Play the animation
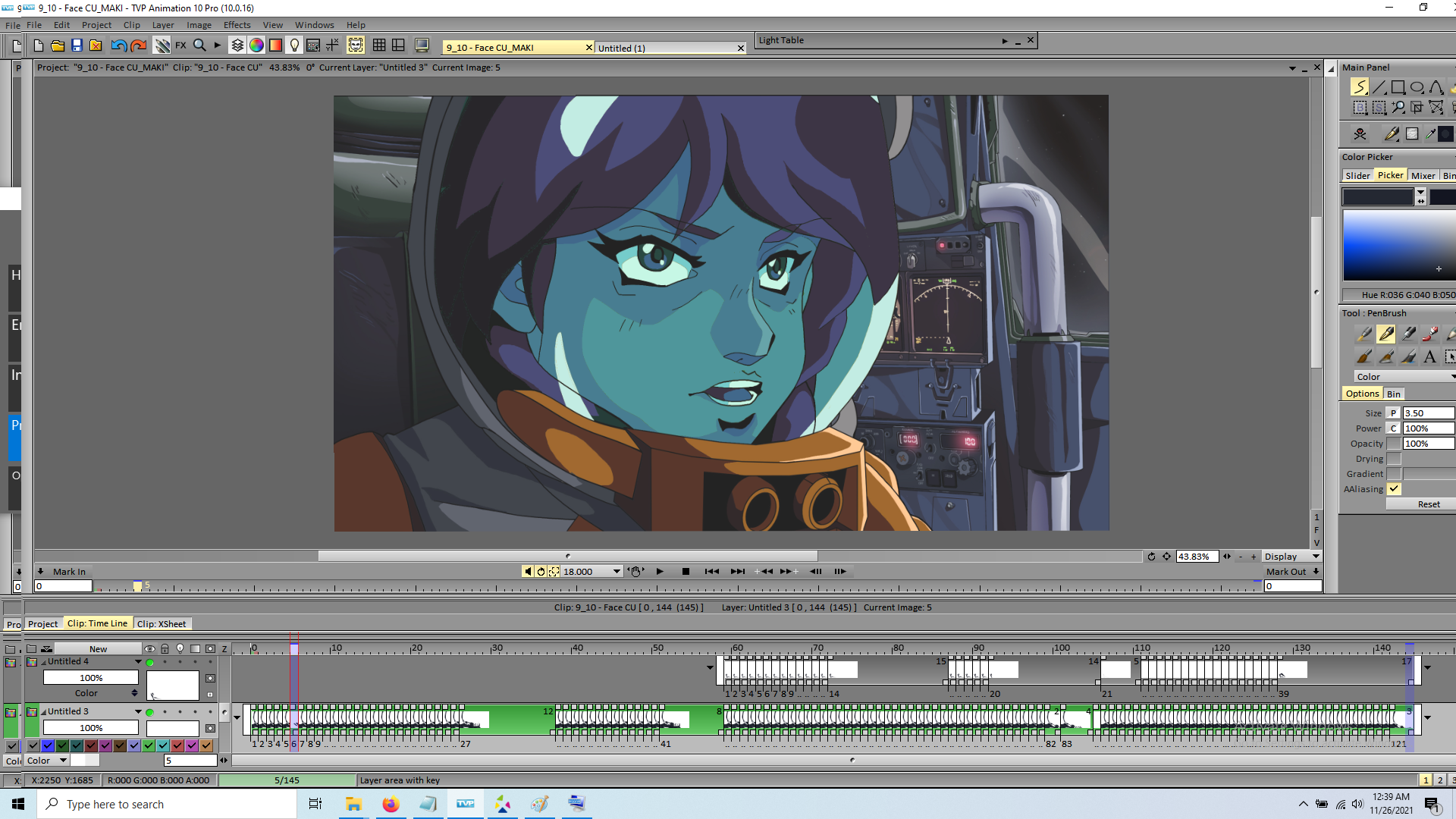This screenshot has height=819, width=1456. [660, 572]
